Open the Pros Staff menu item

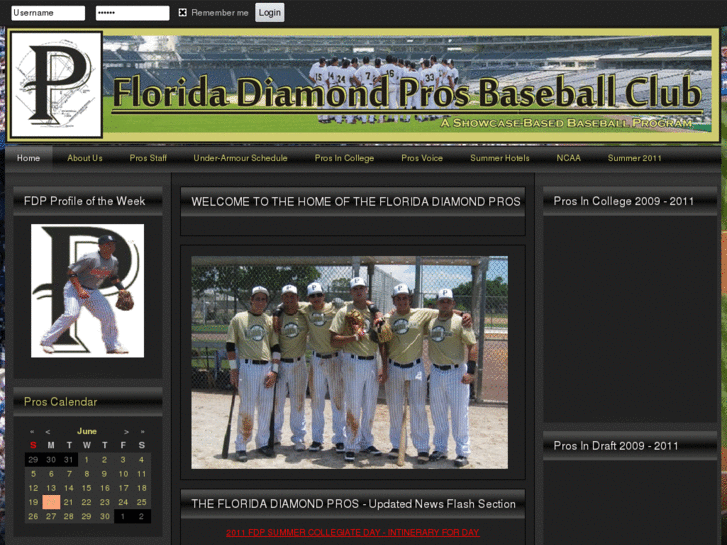tap(148, 158)
